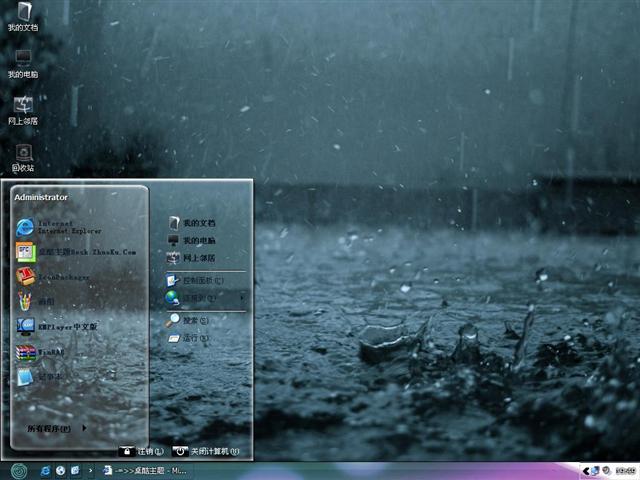Expand 所有程序(P) all programs
The image size is (640, 480).
tap(56, 428)
